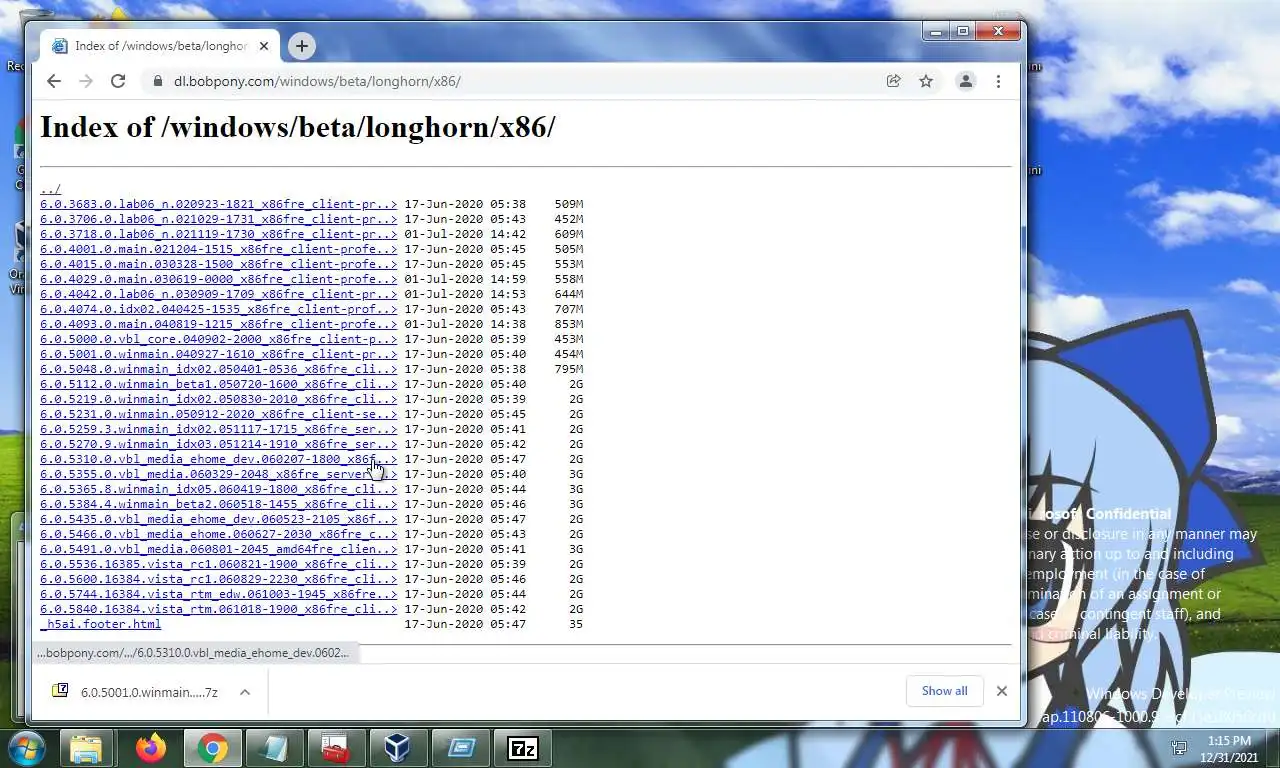Click the 'Index of /windows/beta/longhorn/x86/' heading
Screen dimensions: 1280x768
tap(297, 127)
